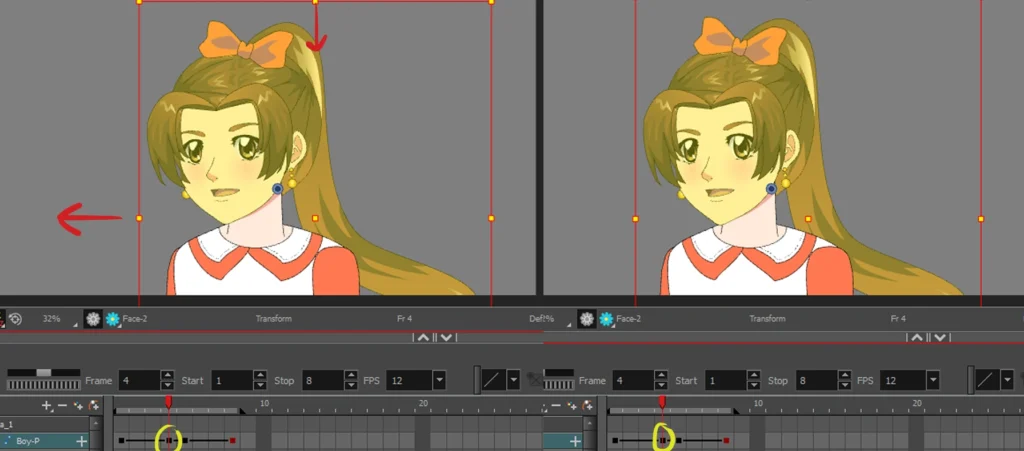1024x451 pixels.
Task: Click the white gear icon in left view
Action: [x=93, y=319]
